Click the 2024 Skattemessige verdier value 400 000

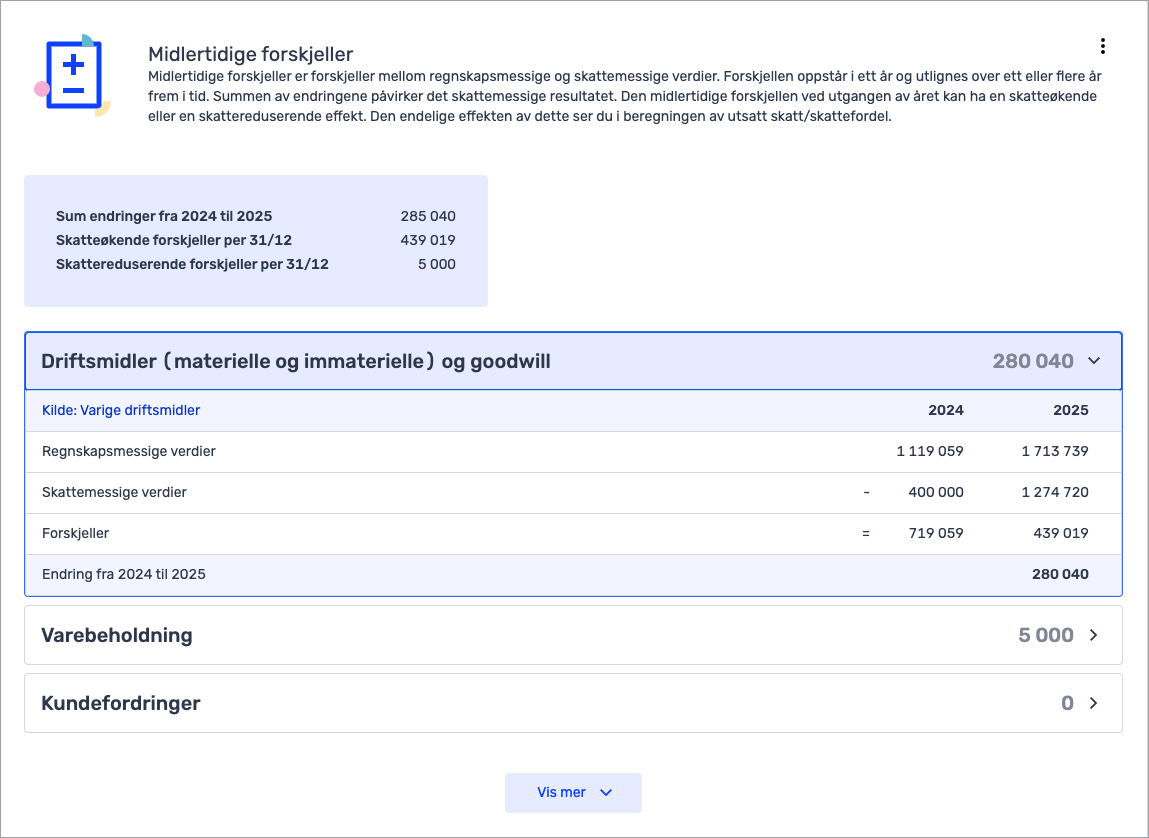[x=936, y=492]
